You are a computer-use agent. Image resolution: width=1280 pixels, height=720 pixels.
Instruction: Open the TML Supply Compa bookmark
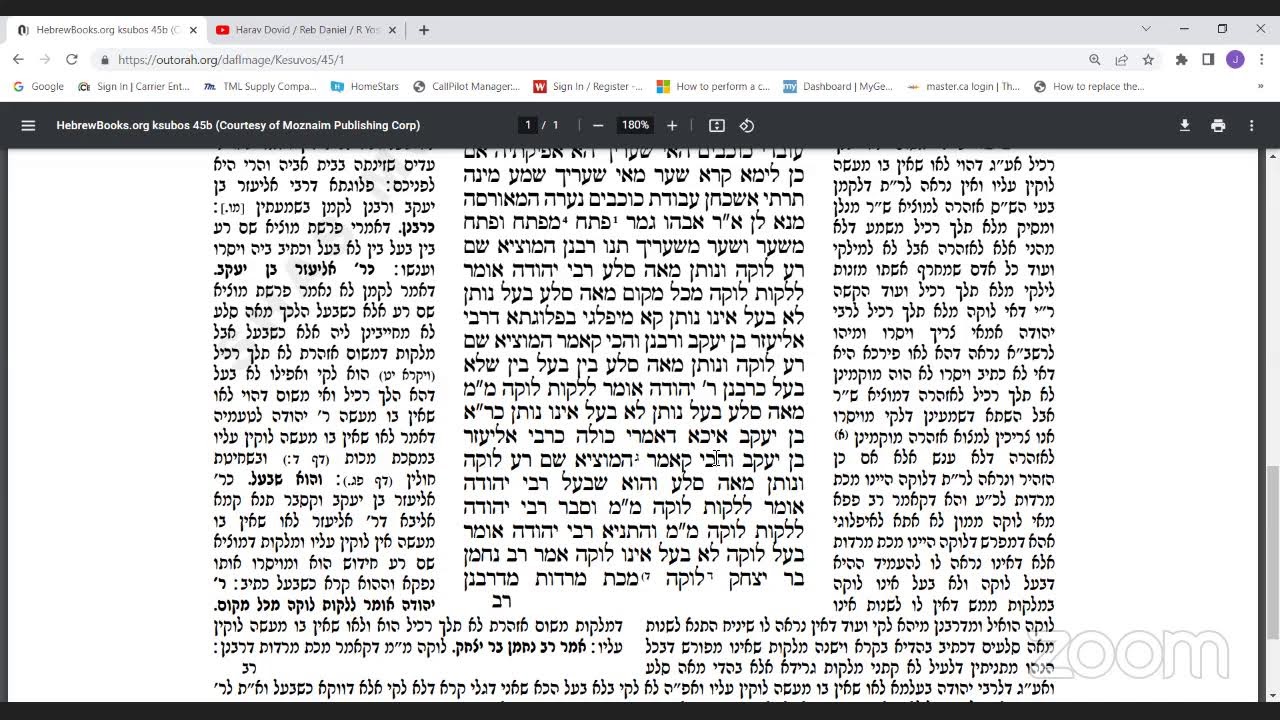pos(260,87)
